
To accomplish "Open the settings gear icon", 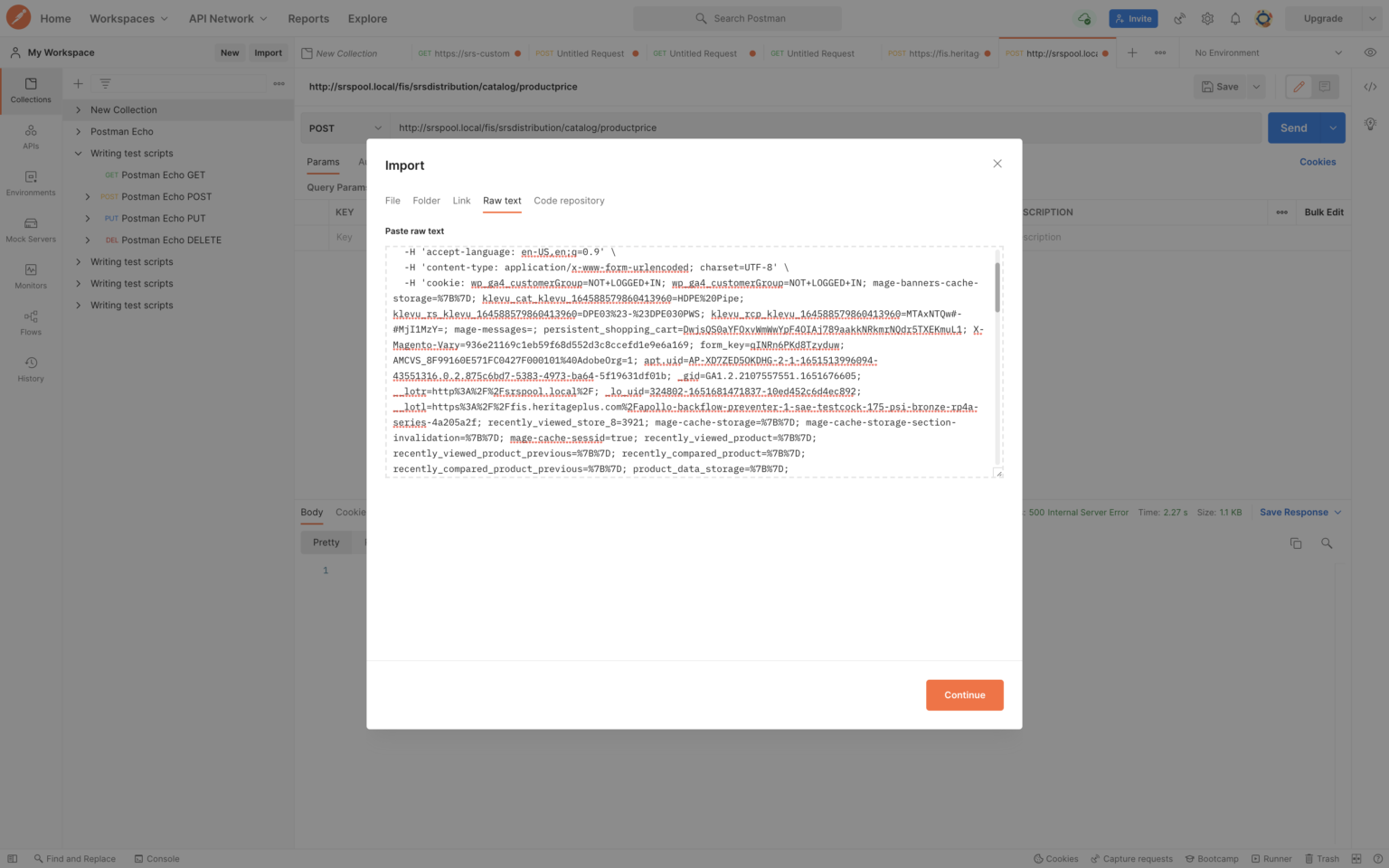I will coord(1207,18).
